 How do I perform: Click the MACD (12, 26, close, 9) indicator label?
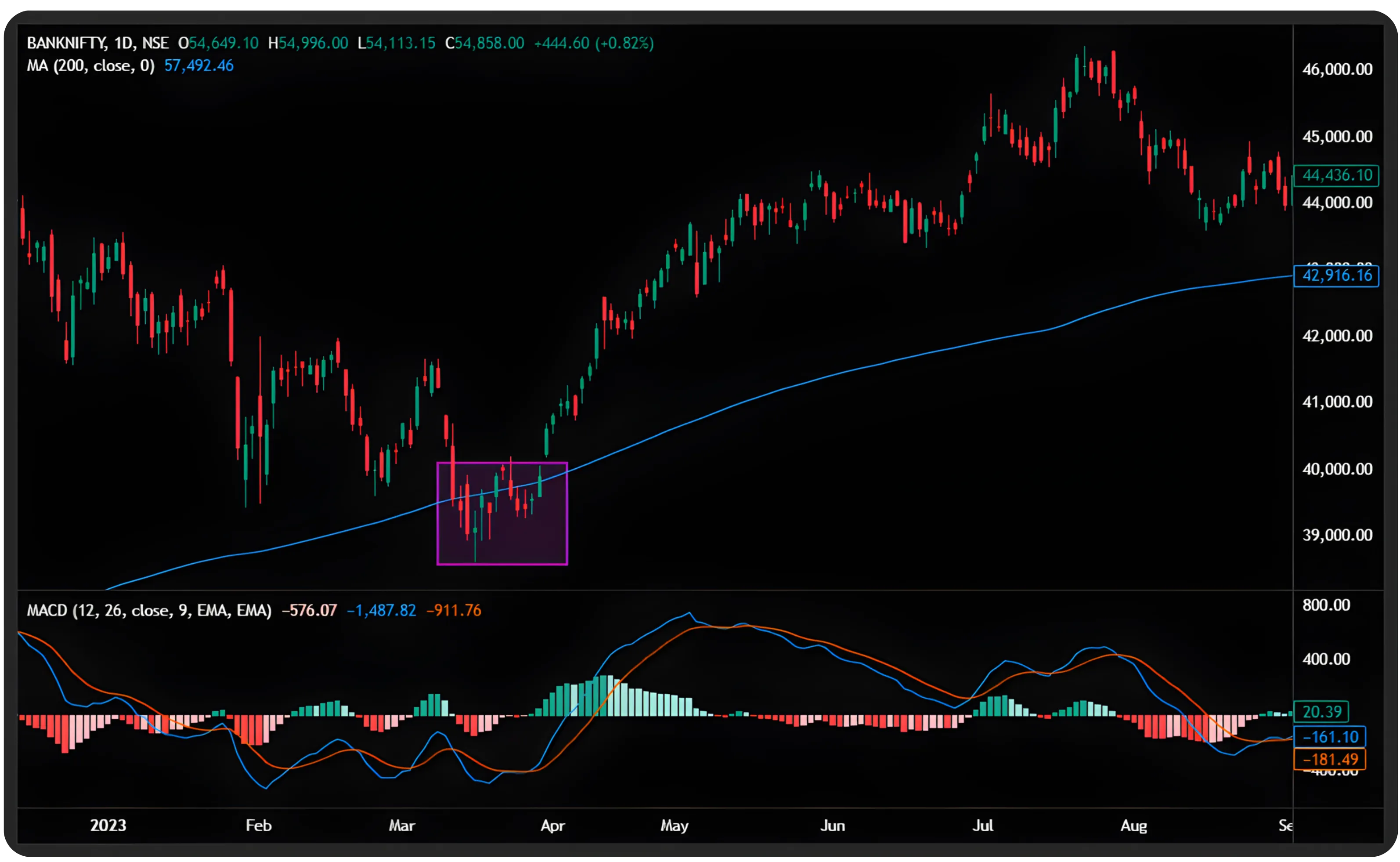[x=149, y=611]
